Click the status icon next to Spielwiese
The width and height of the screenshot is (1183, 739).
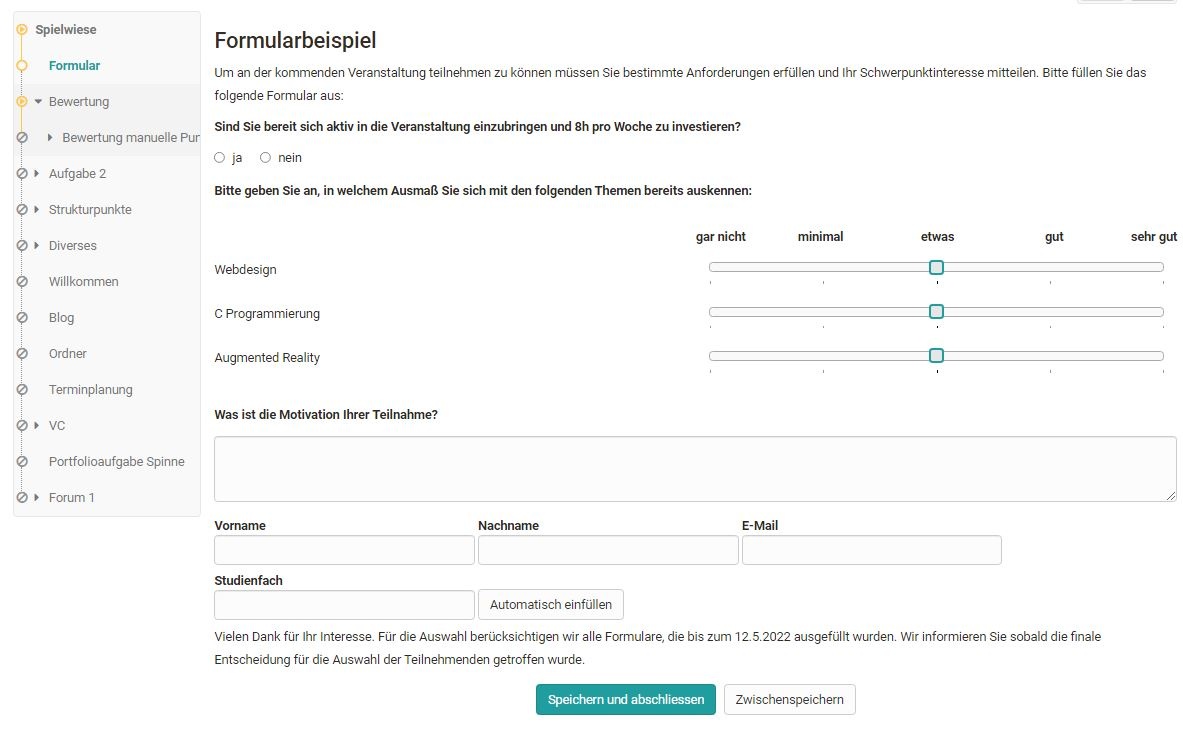coord(22,30)
